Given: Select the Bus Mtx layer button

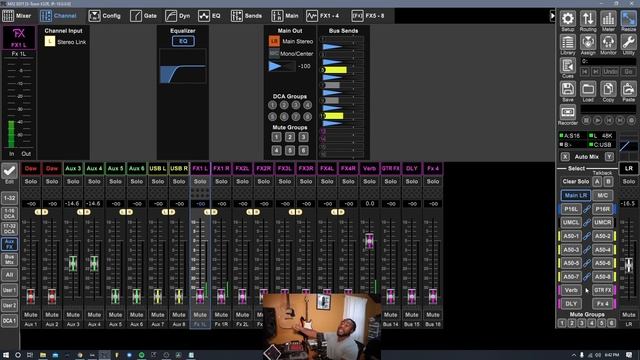Looking at the screenshot, I should click(9, 259).
